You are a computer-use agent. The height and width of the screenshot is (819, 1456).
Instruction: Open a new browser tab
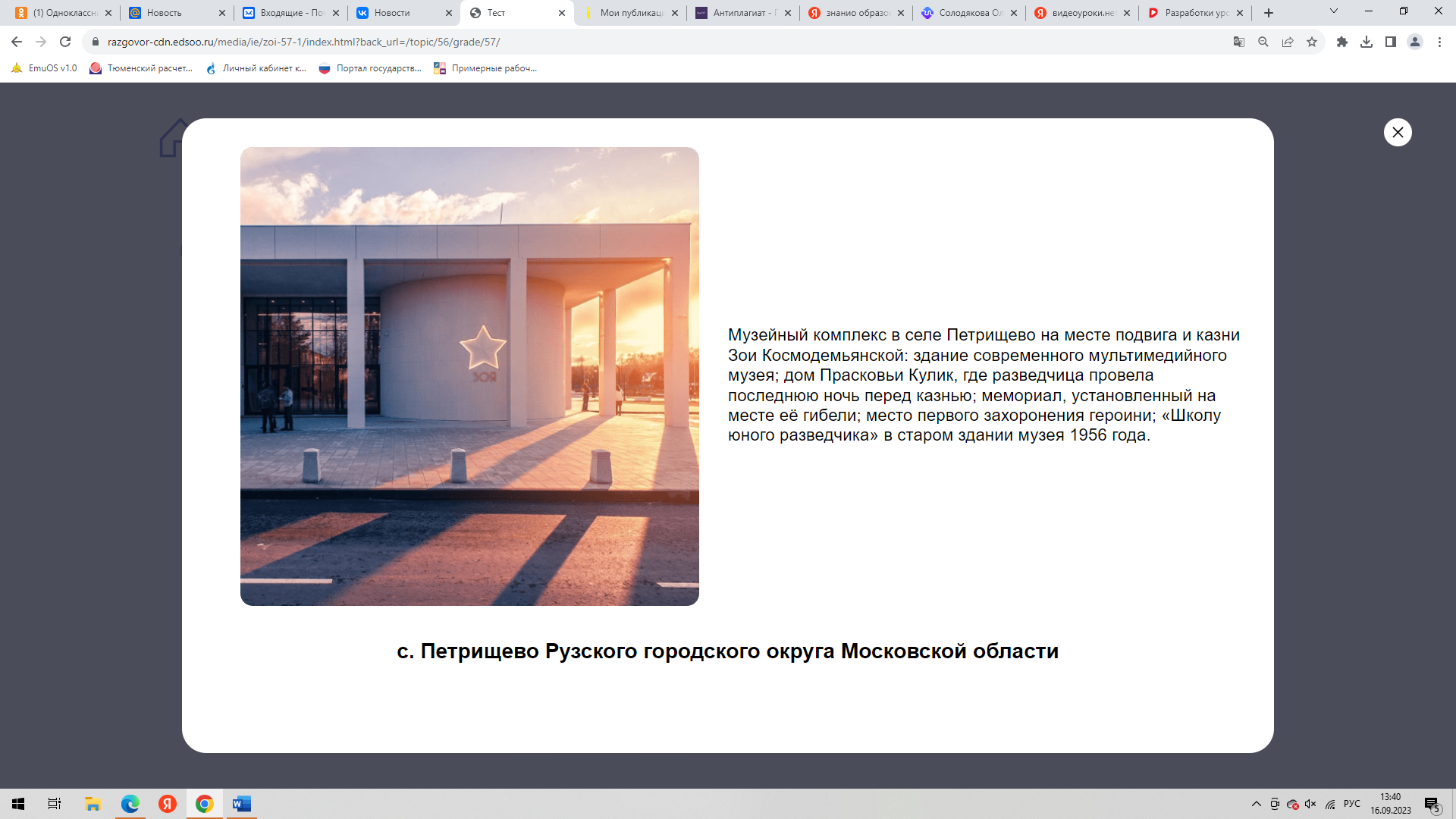pos(1269,13)
